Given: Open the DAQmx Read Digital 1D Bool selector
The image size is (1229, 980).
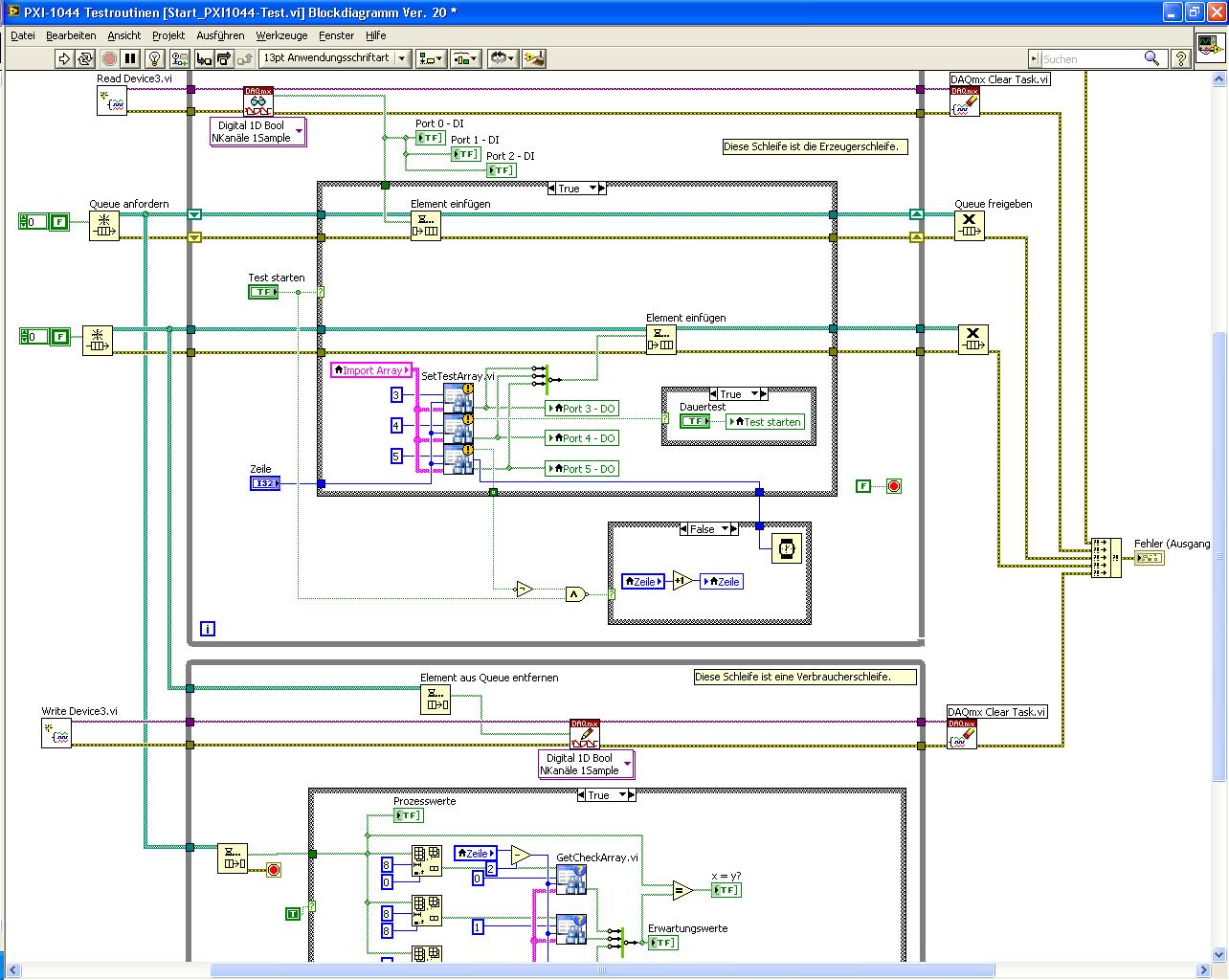Looking at the screenshot, I should (x=258, y=131).
